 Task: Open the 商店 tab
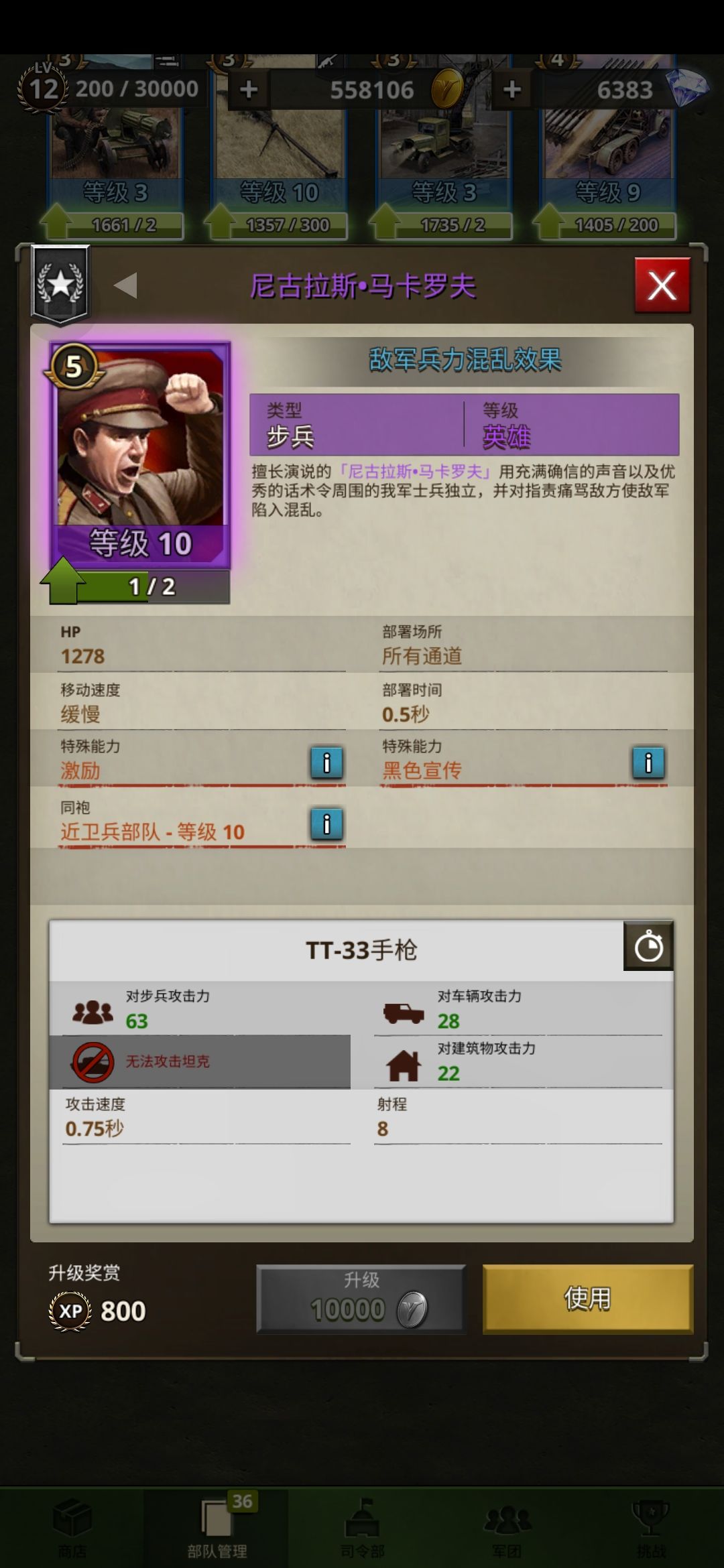(72, 1528)
